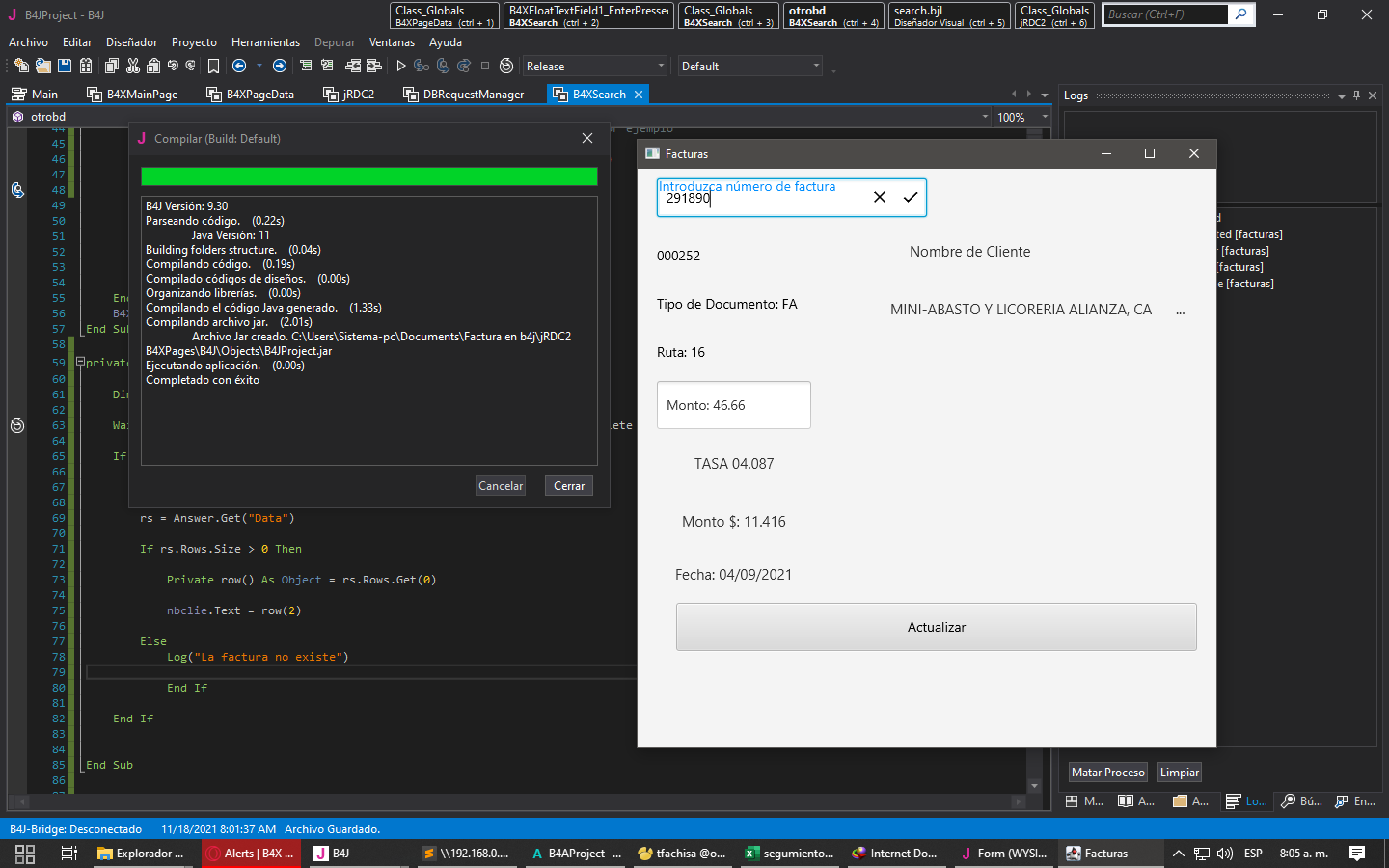The width and height of the screenshot is (1389, 868).
Task: Click the stop debugging square icon
Action: [485, 66]
